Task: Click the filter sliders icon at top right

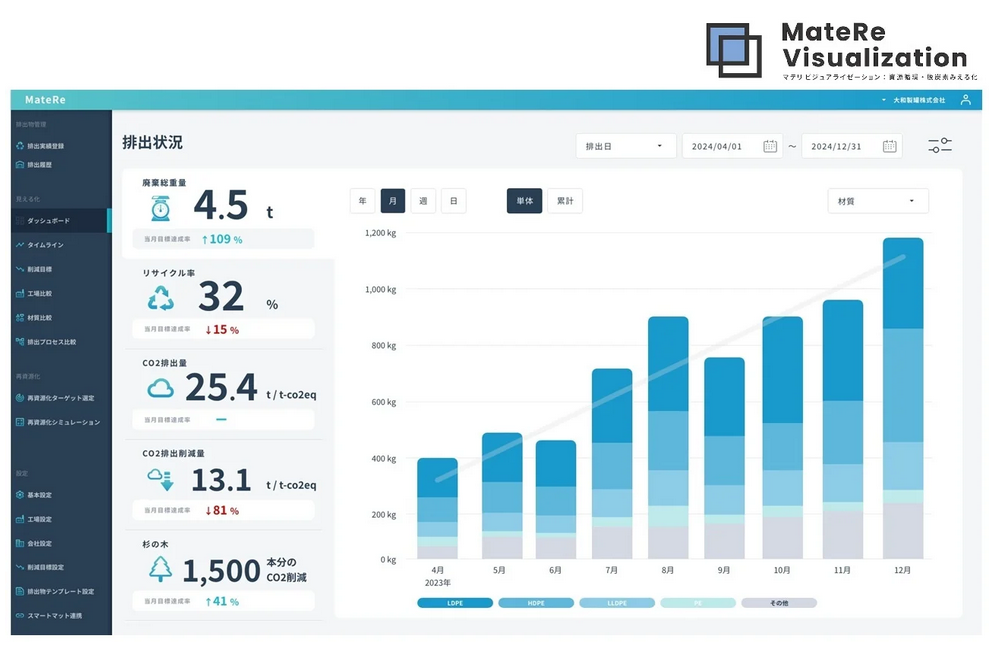Action: [x=939, y=146]
